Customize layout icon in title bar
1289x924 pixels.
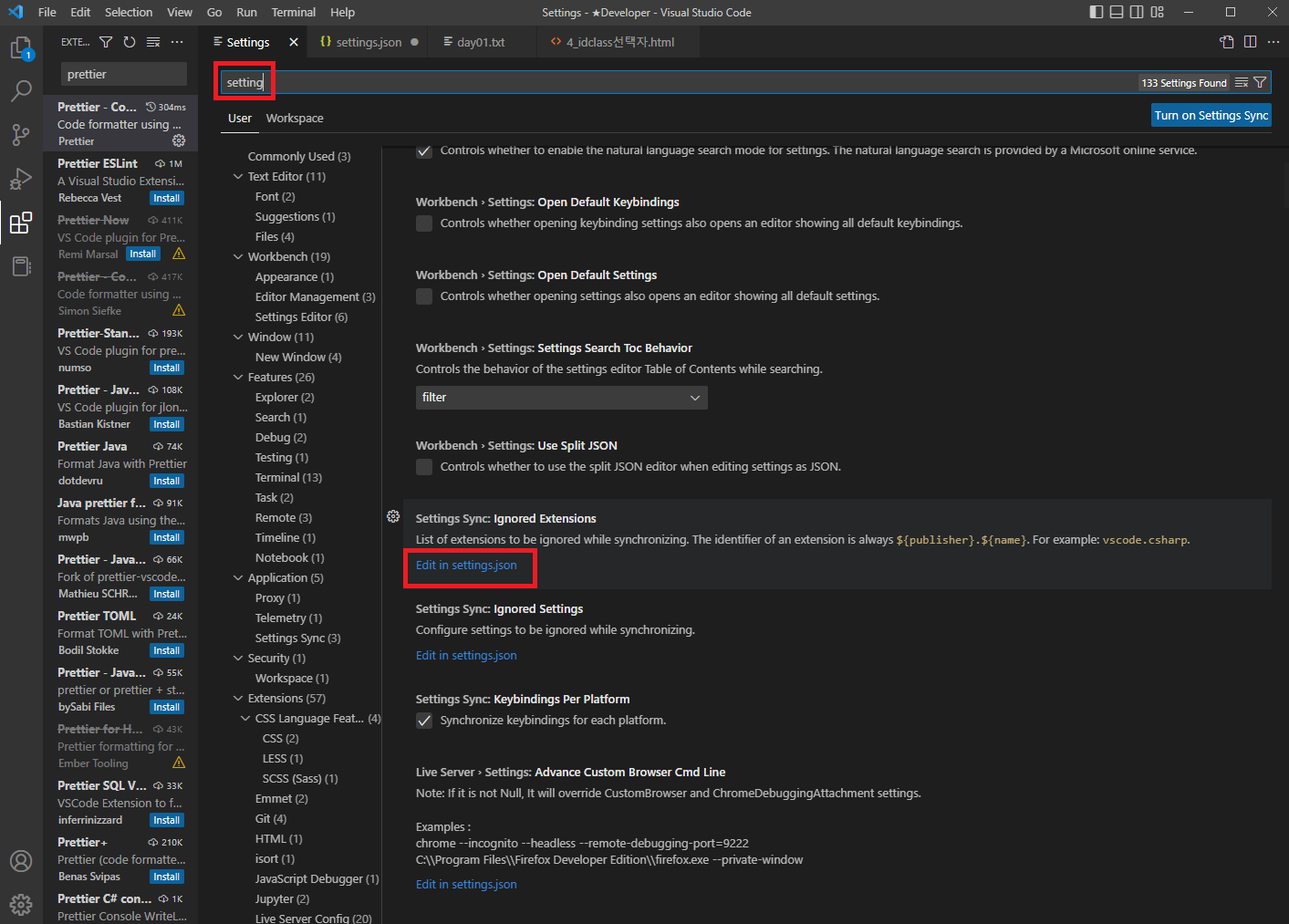pyautogui.click(x=1158, y=12)
